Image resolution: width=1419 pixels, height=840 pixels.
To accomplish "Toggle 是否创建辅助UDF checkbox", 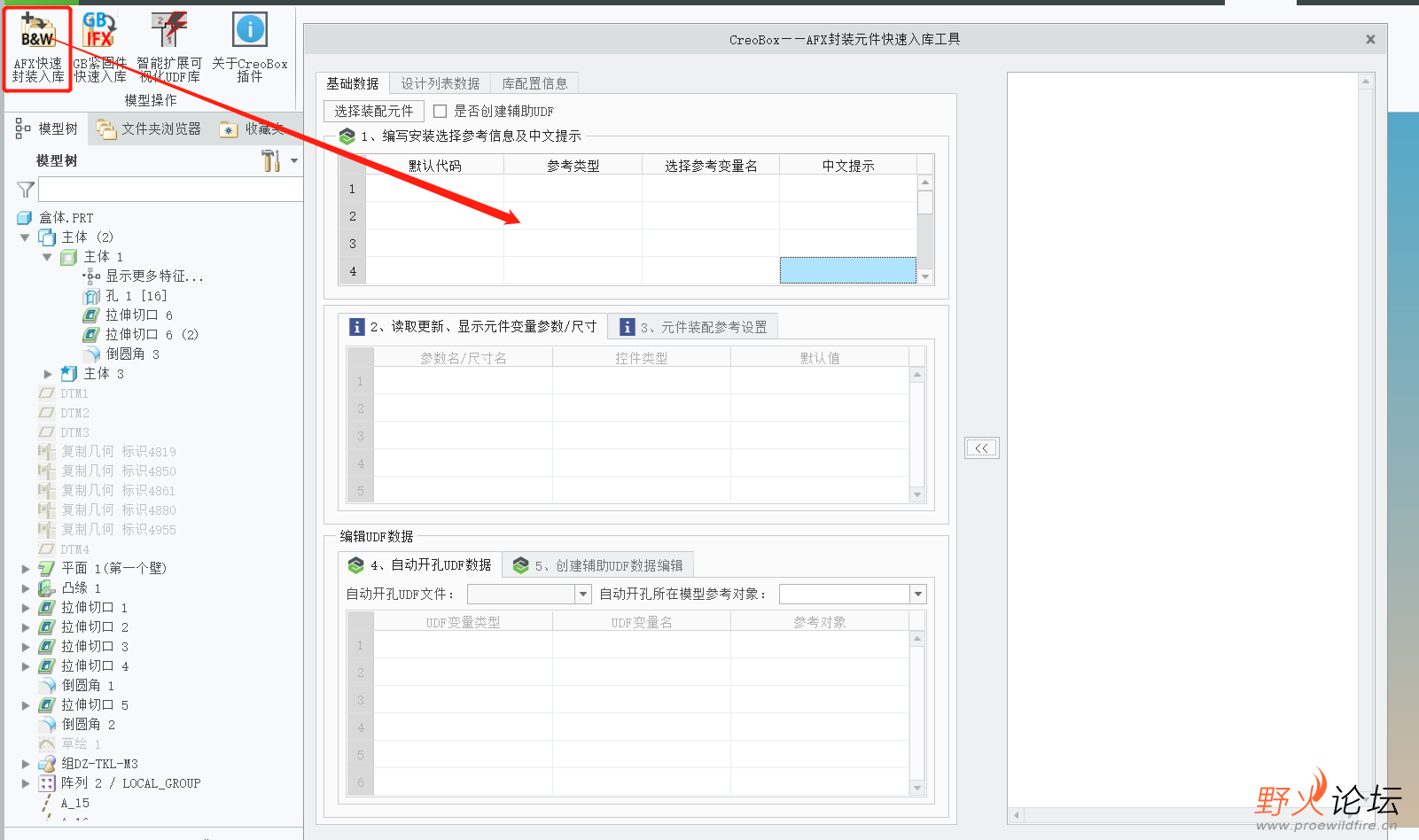I will pos(440,112).
